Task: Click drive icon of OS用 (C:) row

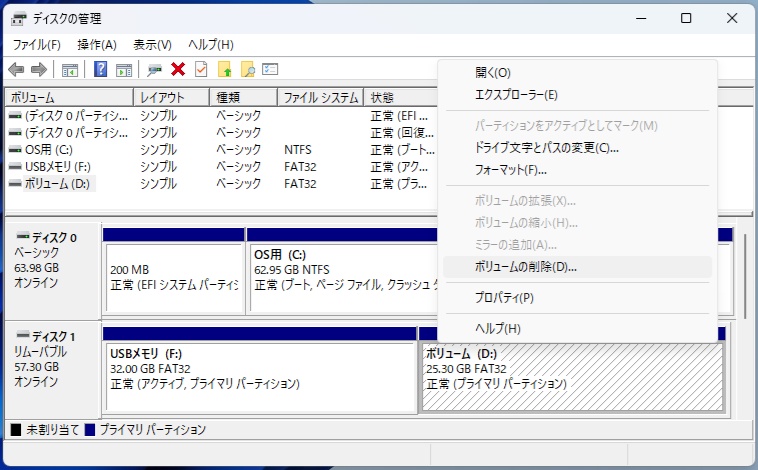Action: [x=15, y=149]
